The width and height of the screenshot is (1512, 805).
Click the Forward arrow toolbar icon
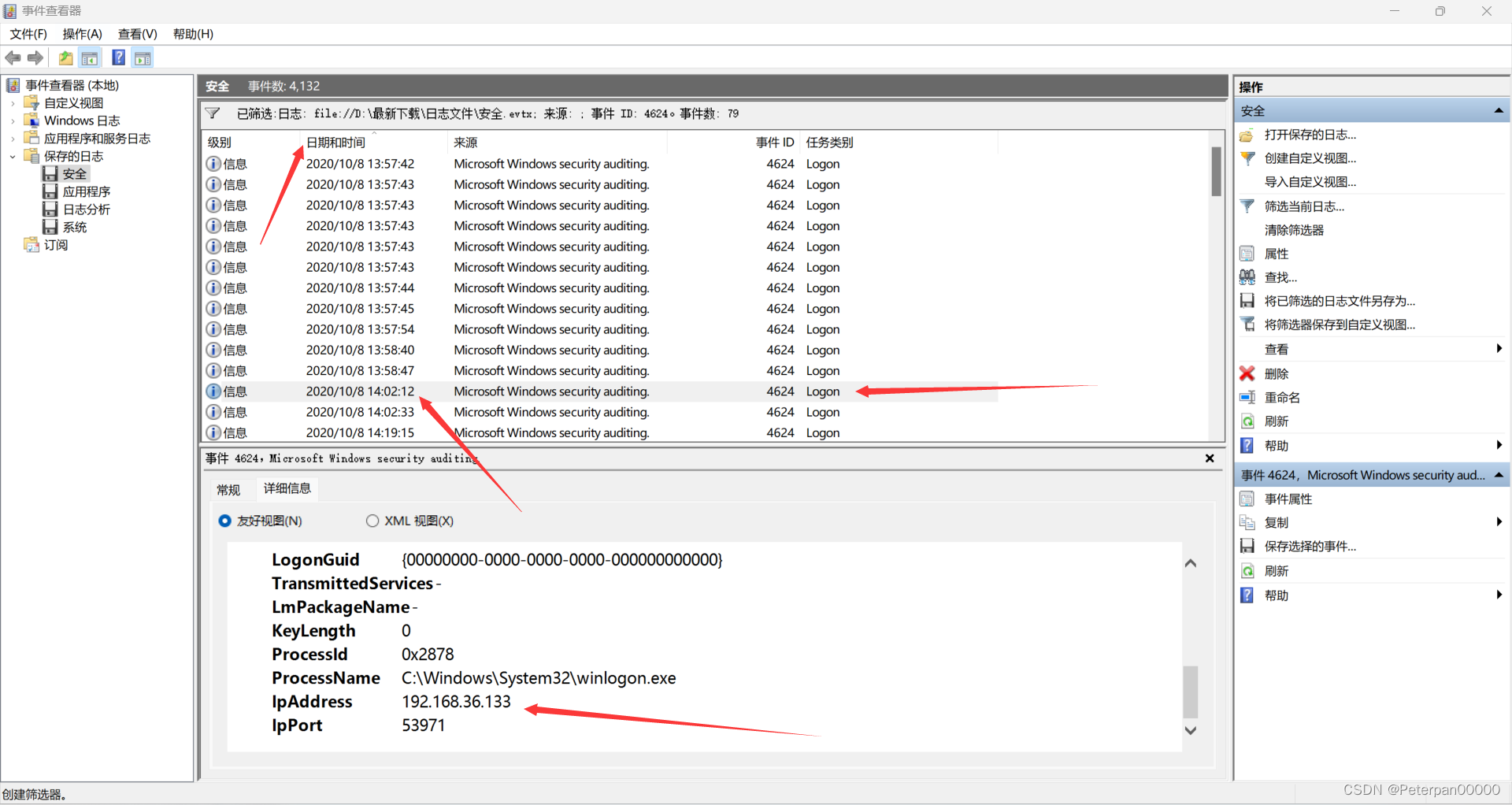coord(35,57)
